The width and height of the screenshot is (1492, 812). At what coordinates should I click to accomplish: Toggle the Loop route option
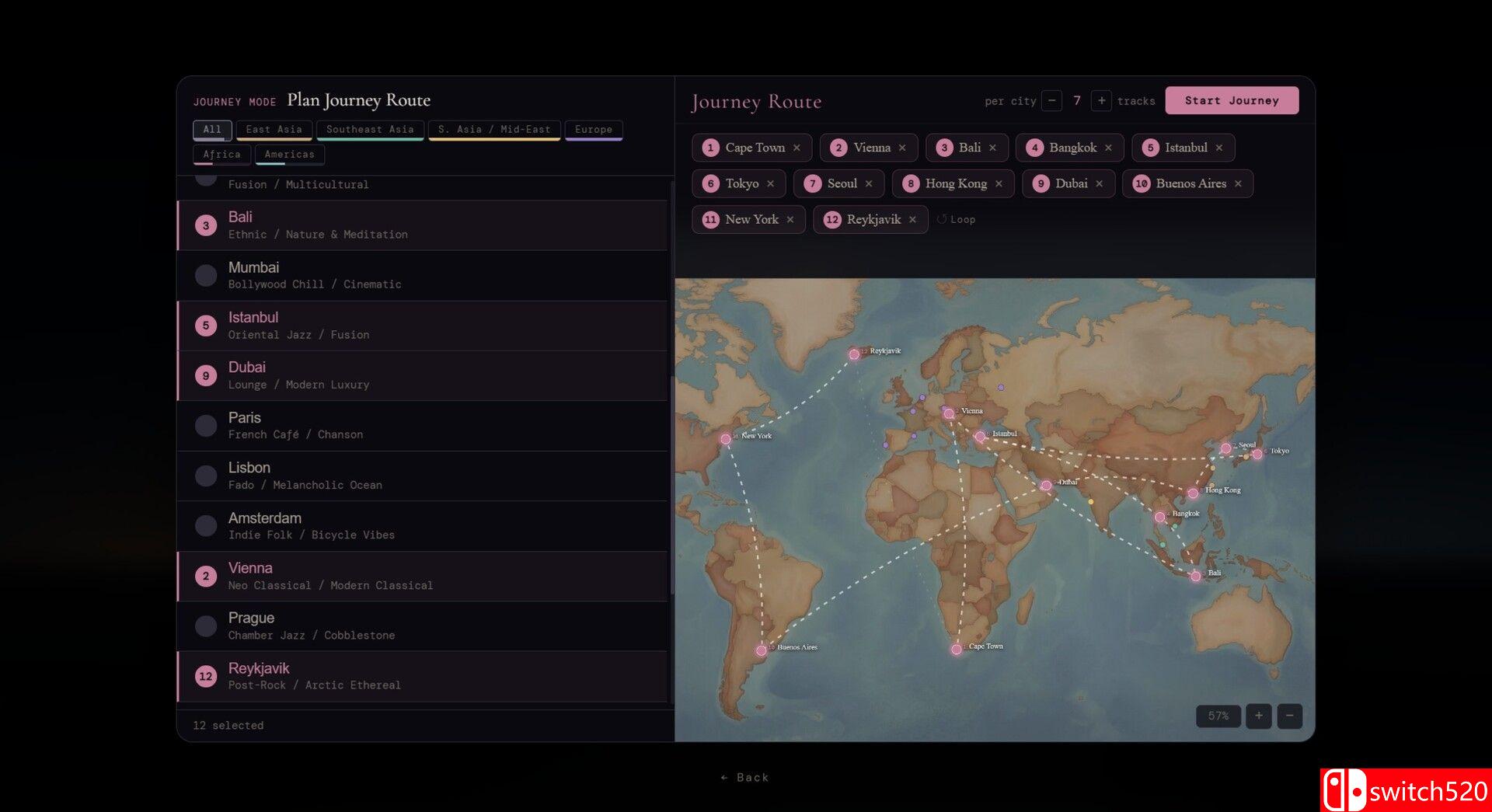[956, 219]
